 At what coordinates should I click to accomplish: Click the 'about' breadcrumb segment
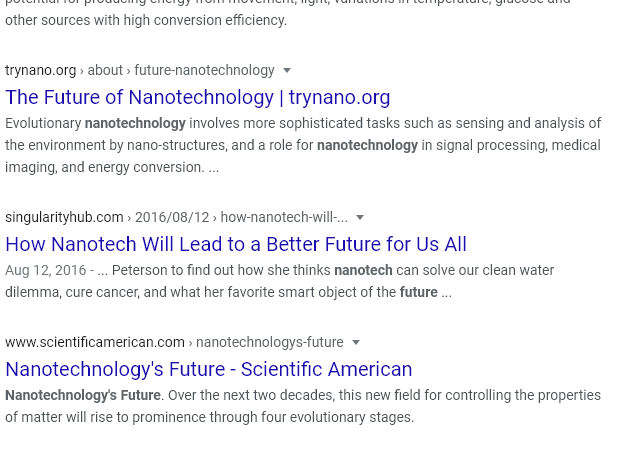click(105, 70)
